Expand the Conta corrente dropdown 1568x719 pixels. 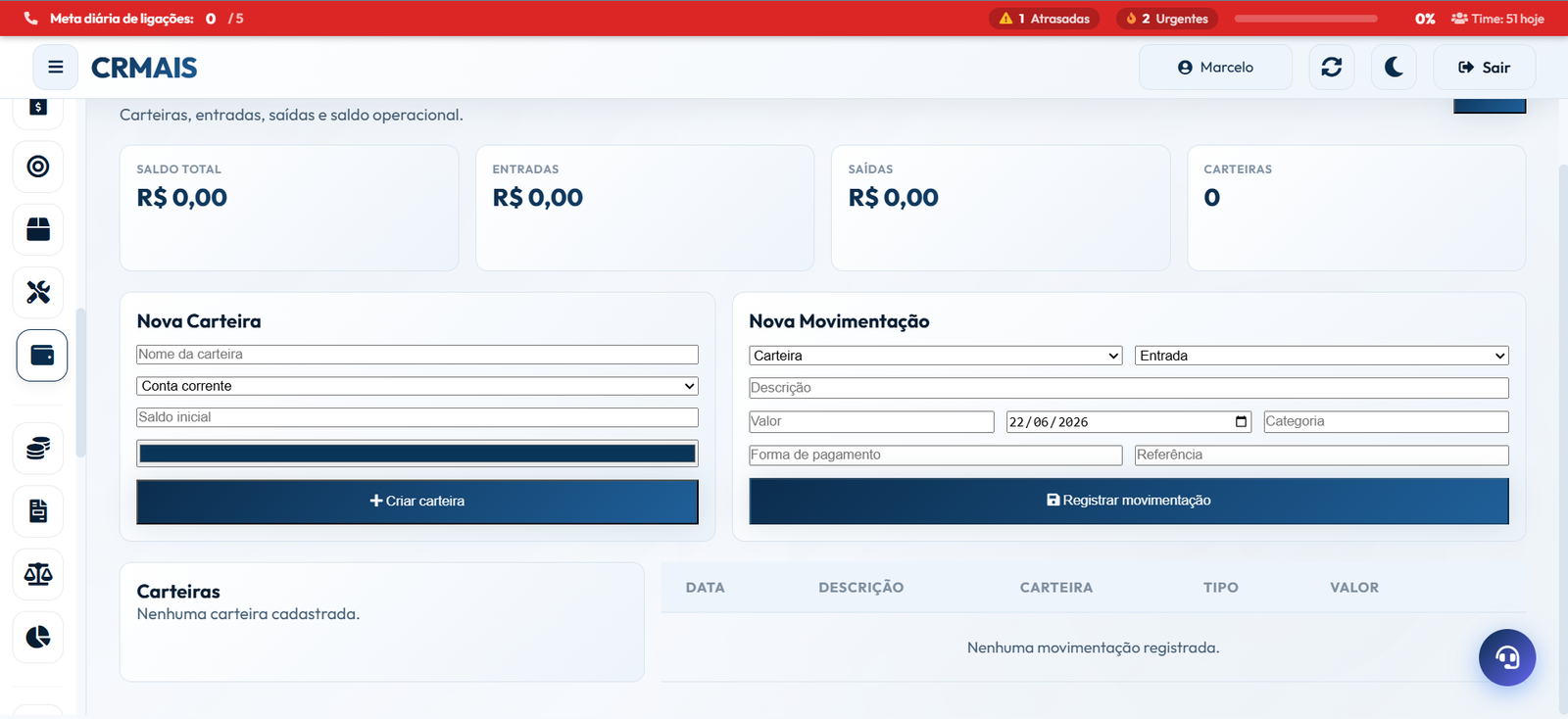click(417, 386)
